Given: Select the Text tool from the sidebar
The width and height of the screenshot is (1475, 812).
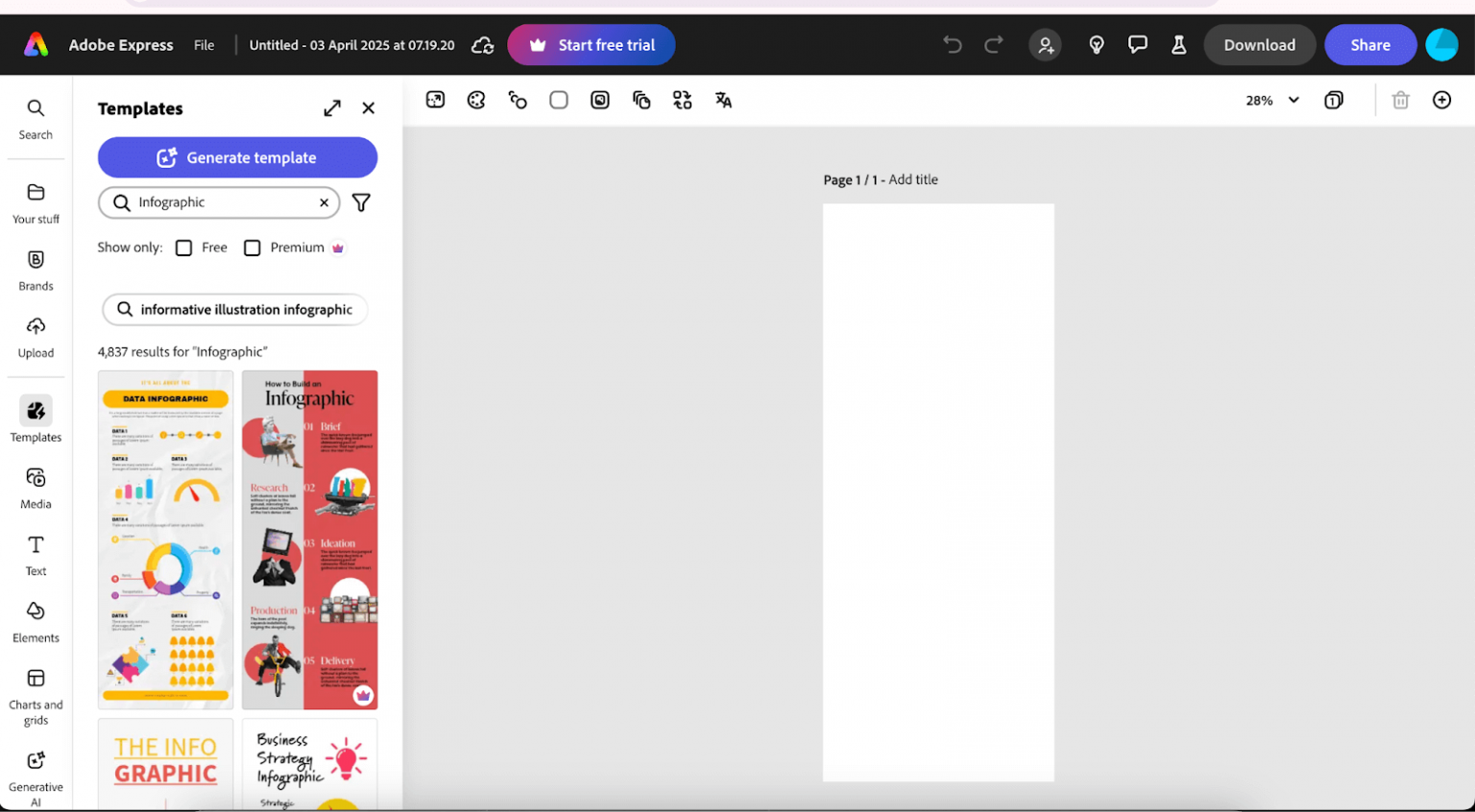Looking at the screenshot, I should (36, 555).
